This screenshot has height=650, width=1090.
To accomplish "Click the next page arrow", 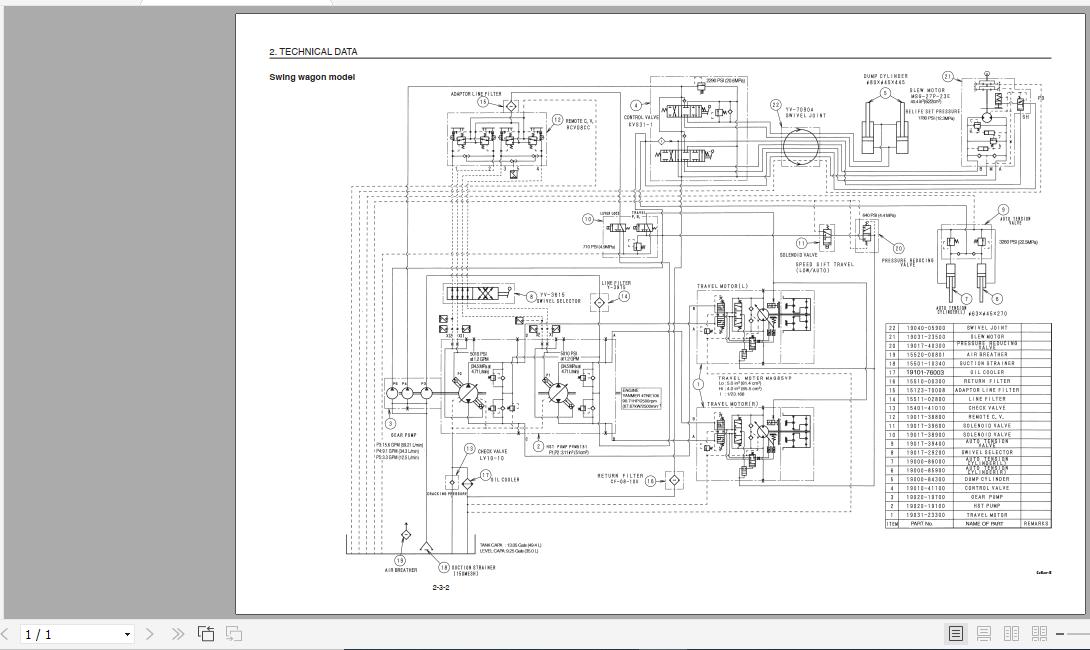I will [150, 633].
